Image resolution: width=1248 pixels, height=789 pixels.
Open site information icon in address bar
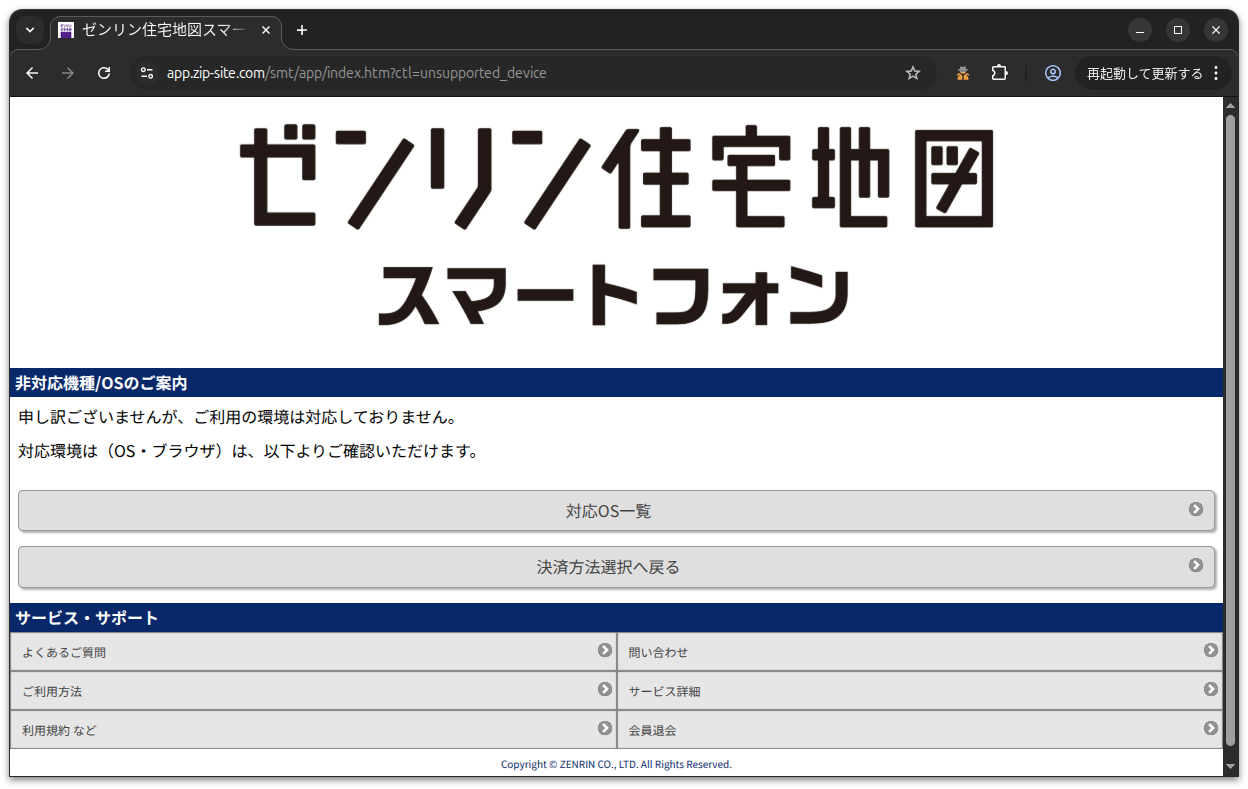coord(147,73)
